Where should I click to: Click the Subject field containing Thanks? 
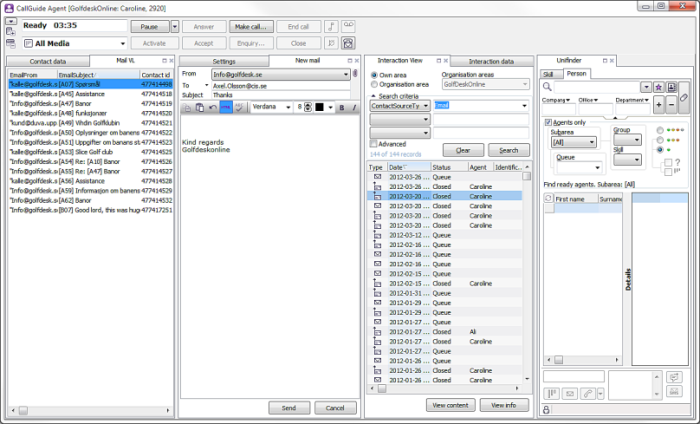tap(280, 95)
